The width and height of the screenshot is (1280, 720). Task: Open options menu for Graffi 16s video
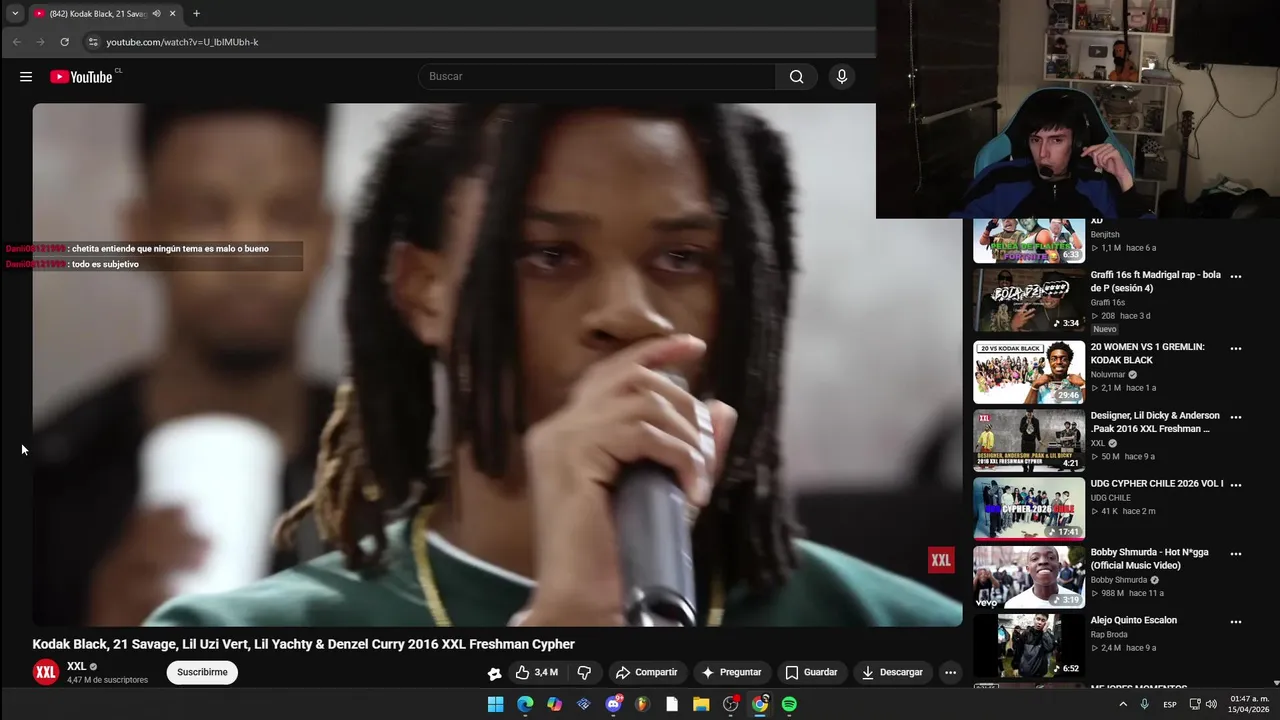point(1236,276)
